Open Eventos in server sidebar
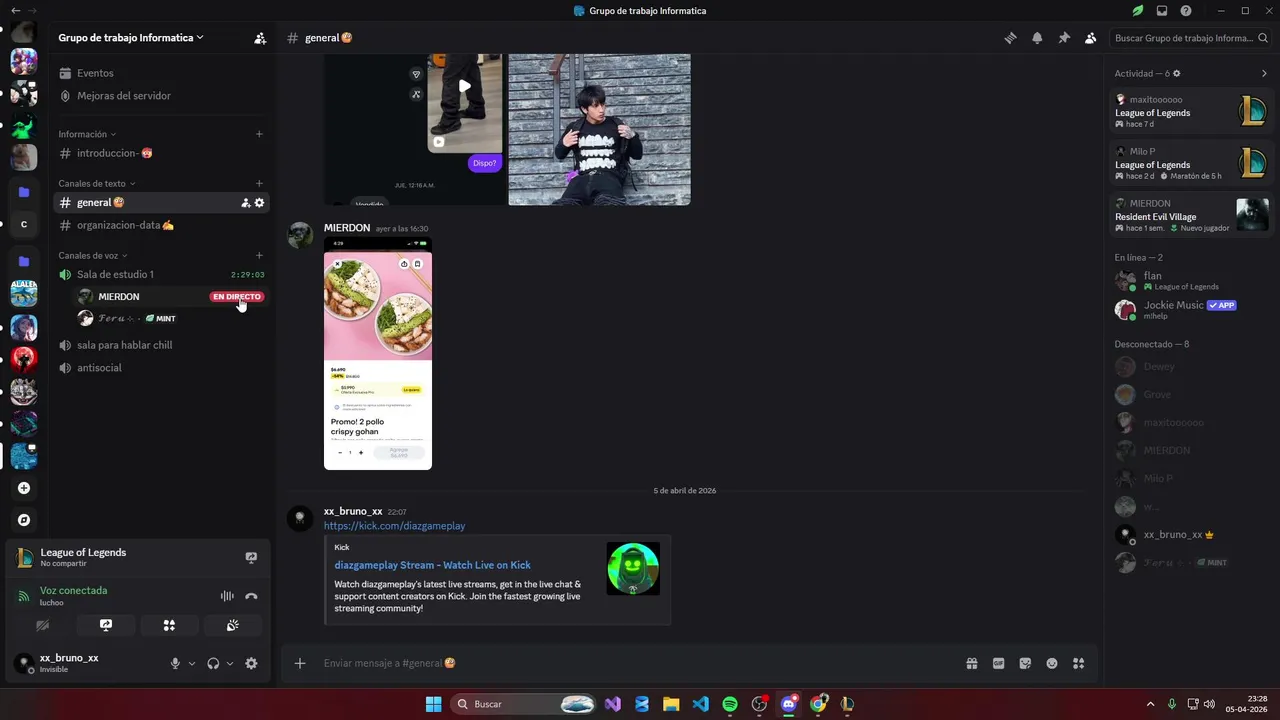Image resolution: width=1280 pixels, height=720 pixels. (x=161, y=73)
